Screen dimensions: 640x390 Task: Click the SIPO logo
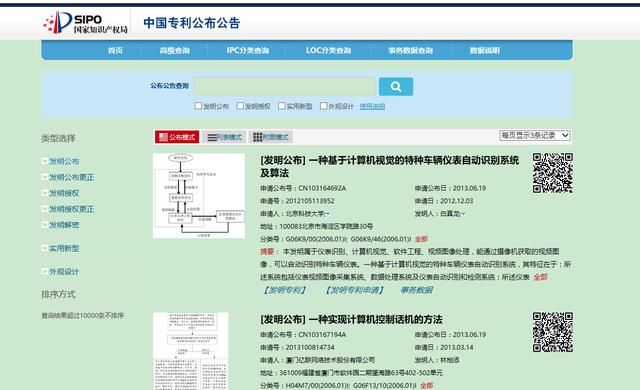[x=85, y=22]
